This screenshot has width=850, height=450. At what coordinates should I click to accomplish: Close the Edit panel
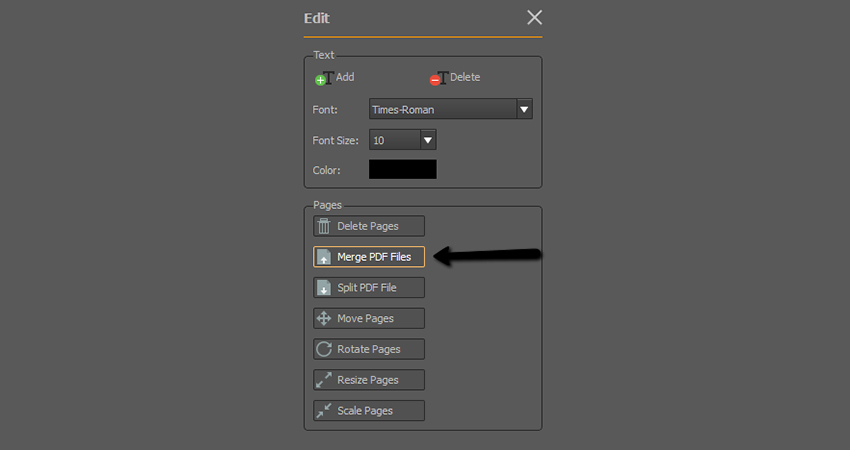pos(535,17)
